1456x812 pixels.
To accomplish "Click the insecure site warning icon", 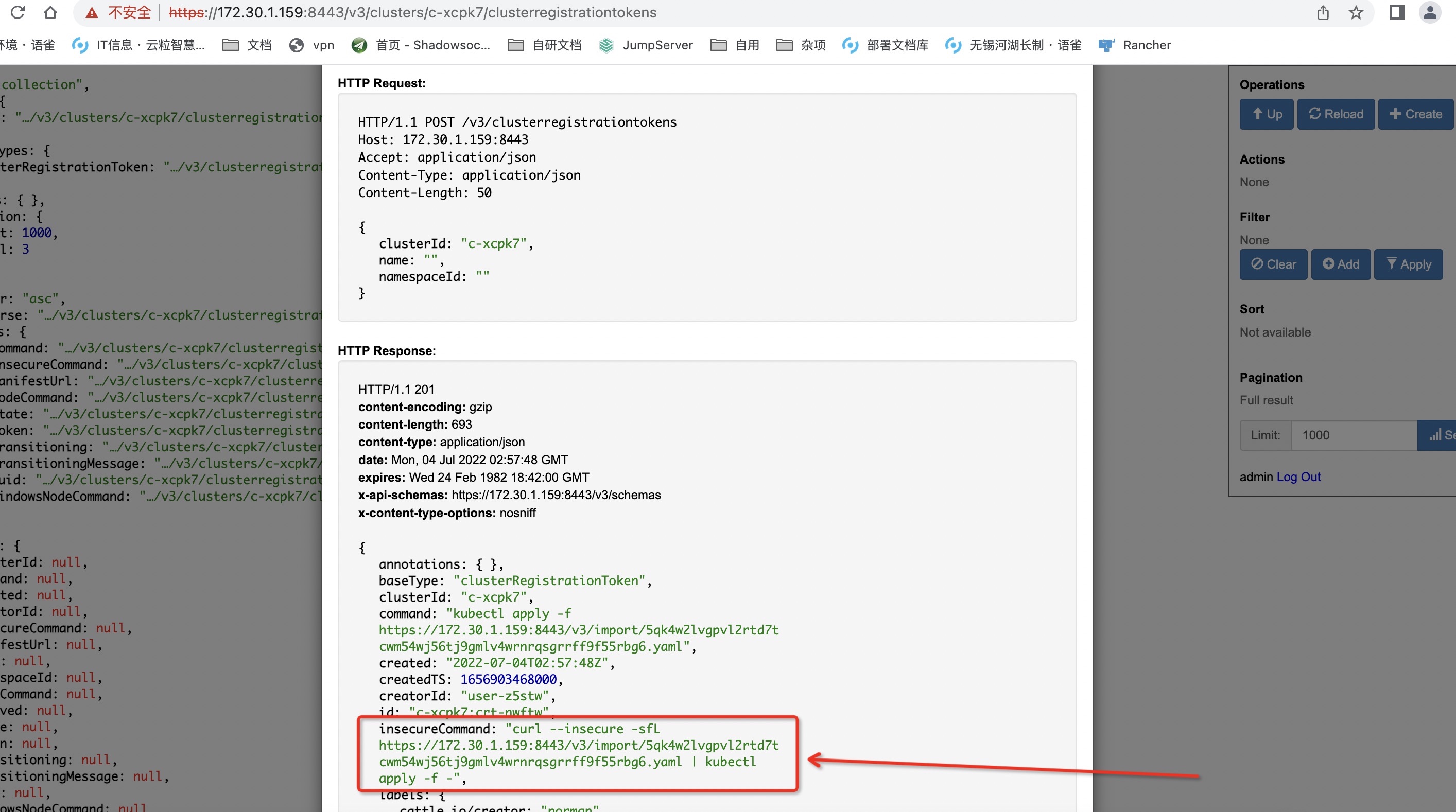I will [x=92, y=12].
